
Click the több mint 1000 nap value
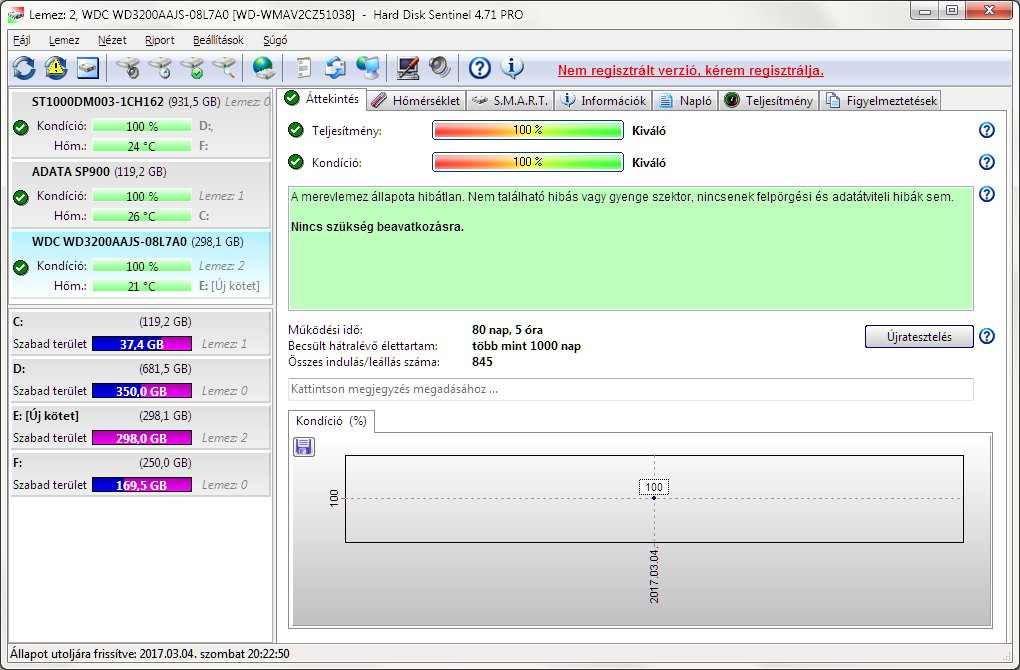(526, 345)
